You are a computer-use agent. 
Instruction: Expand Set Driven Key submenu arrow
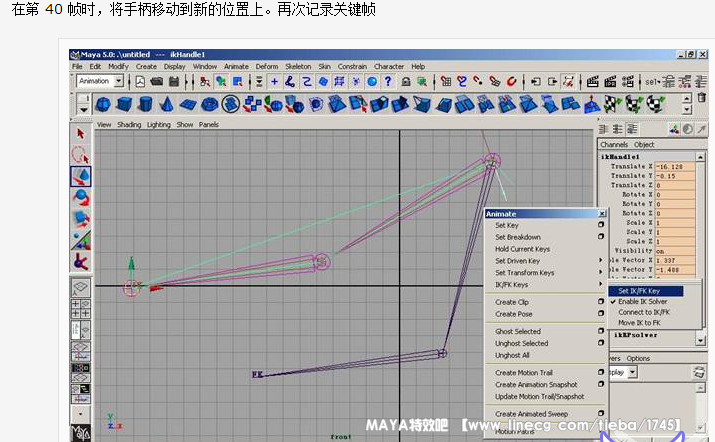601,260
